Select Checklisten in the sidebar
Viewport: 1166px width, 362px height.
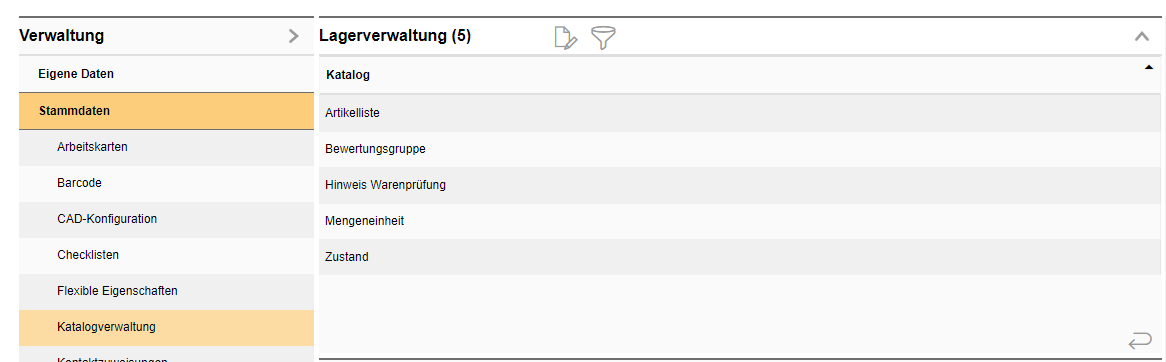click(167, 255)
